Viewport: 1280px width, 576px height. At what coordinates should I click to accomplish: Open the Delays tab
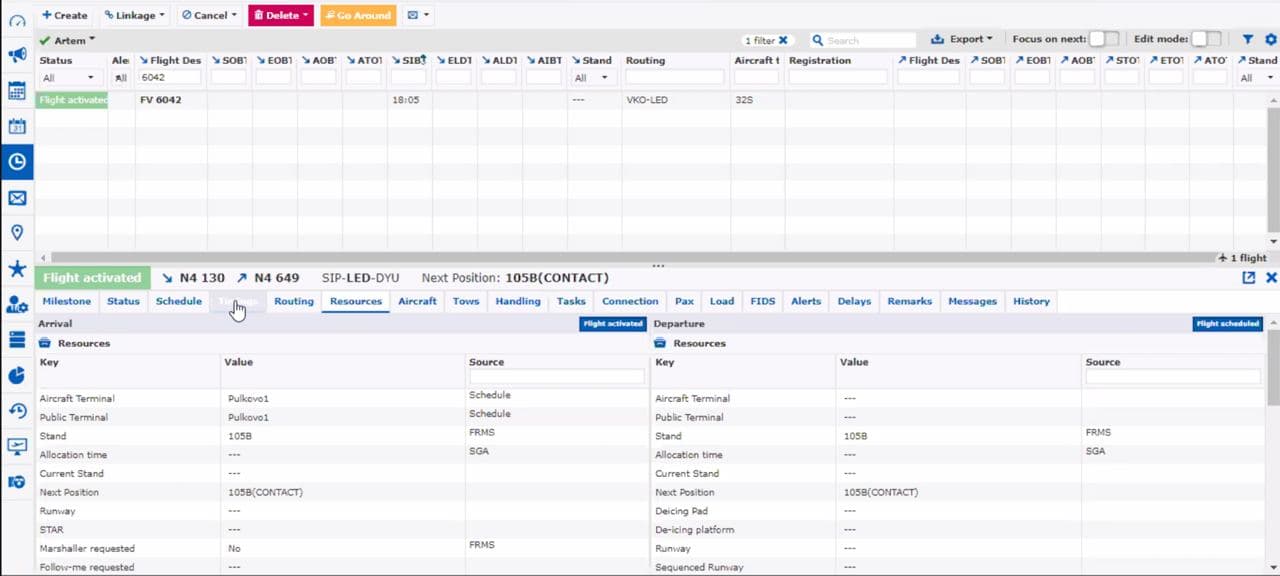pyautogui.click(x=853, y=301)
